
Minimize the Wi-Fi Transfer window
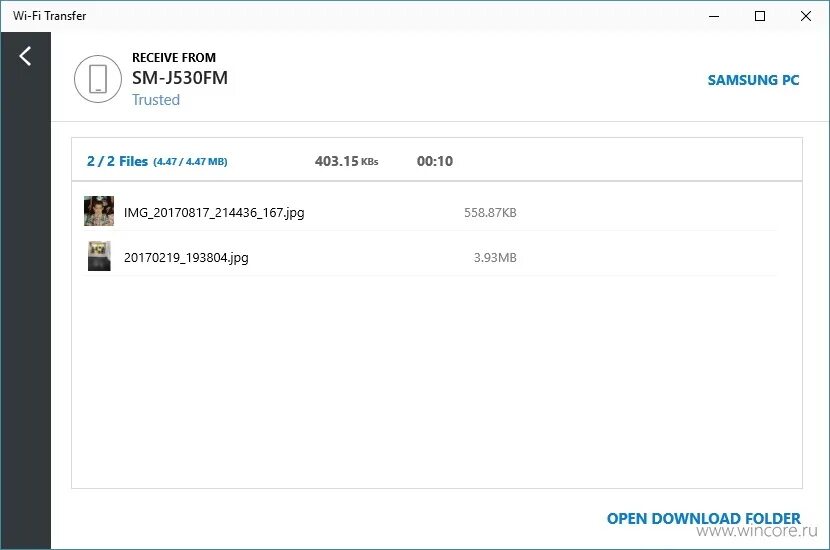click(714, 16)
